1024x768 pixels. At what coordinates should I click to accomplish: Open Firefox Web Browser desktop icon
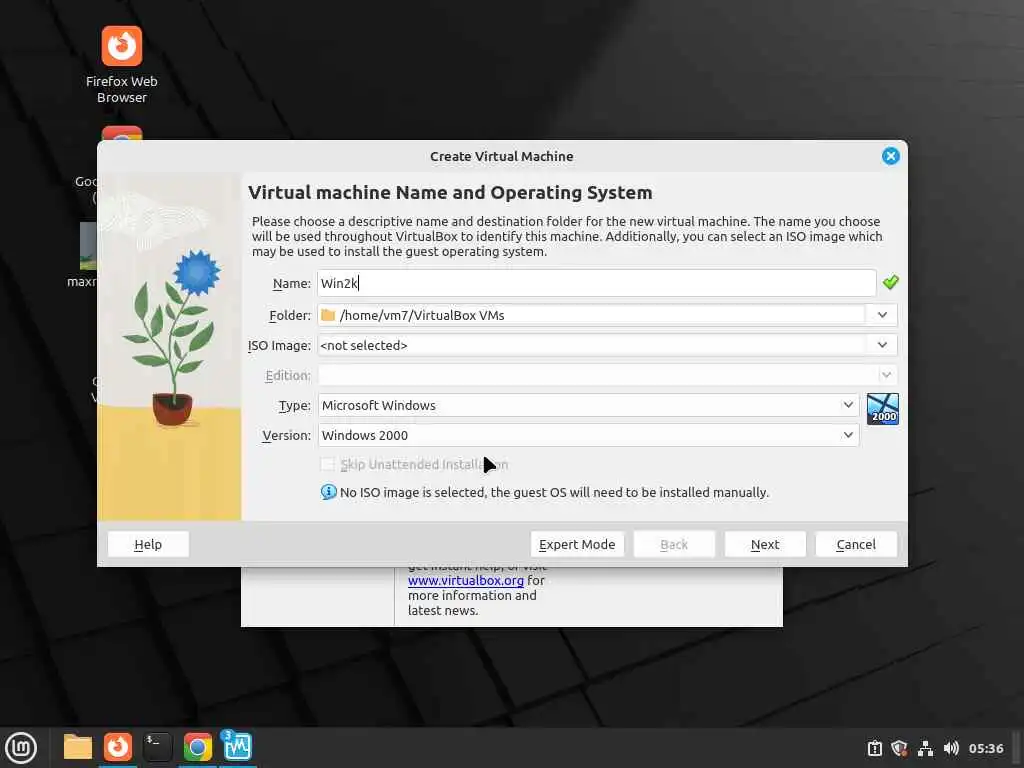click(x=121, y=64)
